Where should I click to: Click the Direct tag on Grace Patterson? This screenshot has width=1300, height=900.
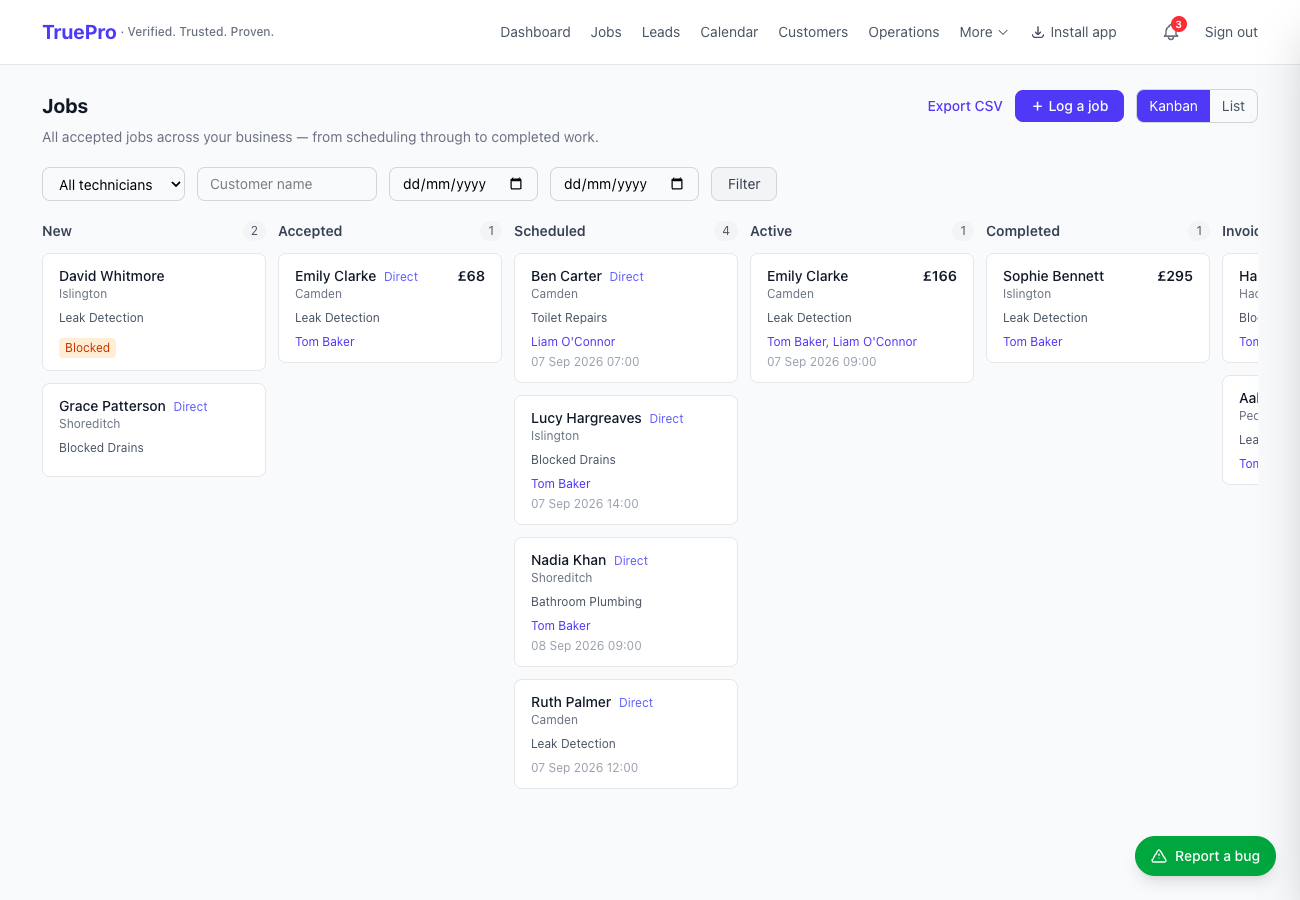(x=190, y=407)
